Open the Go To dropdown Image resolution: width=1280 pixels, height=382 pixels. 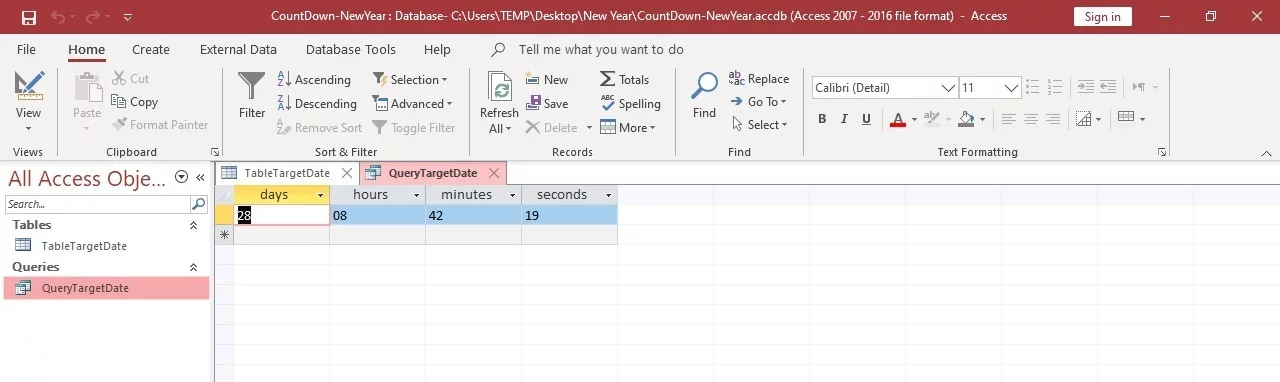[759, 102]
